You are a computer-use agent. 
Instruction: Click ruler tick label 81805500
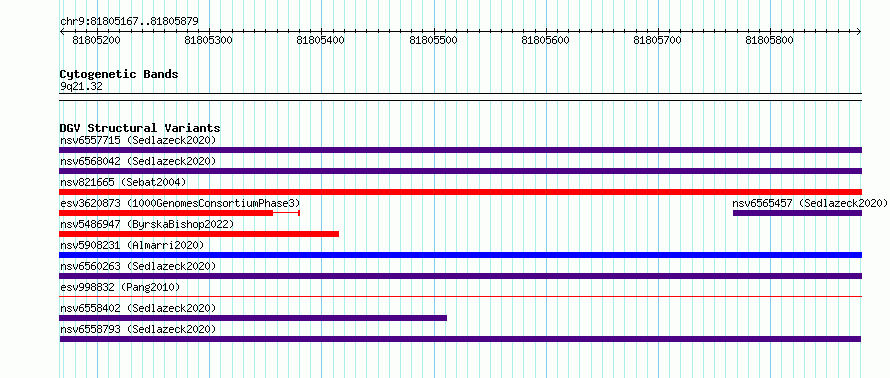(x=433, y=40)
